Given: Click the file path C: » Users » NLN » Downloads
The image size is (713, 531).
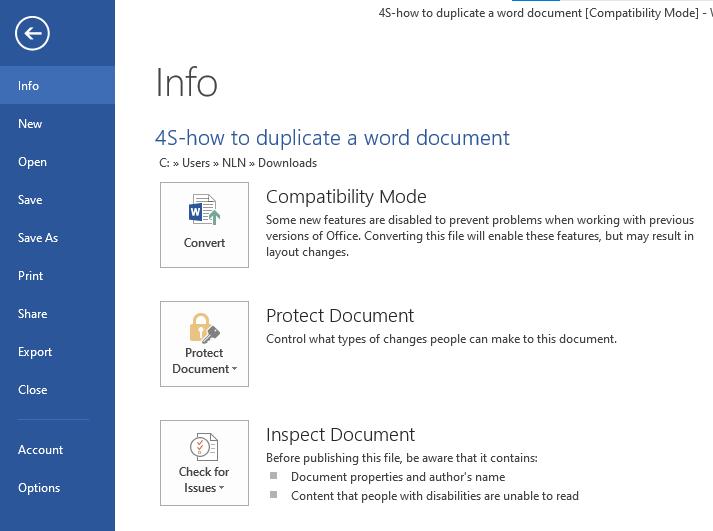Looking at the screenshot, I should pos(238,163).
